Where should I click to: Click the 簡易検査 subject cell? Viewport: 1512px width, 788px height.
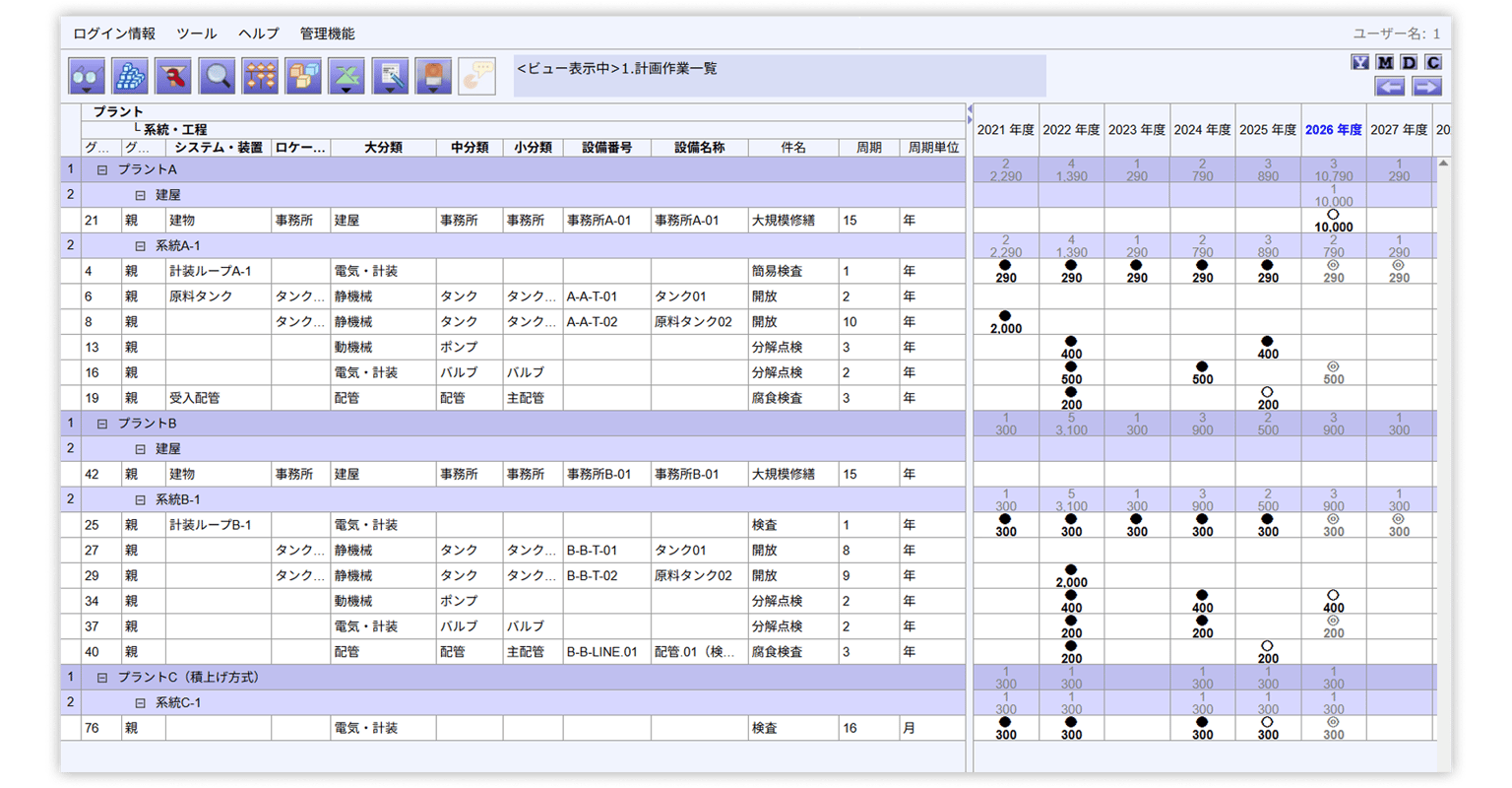point(793,271)
